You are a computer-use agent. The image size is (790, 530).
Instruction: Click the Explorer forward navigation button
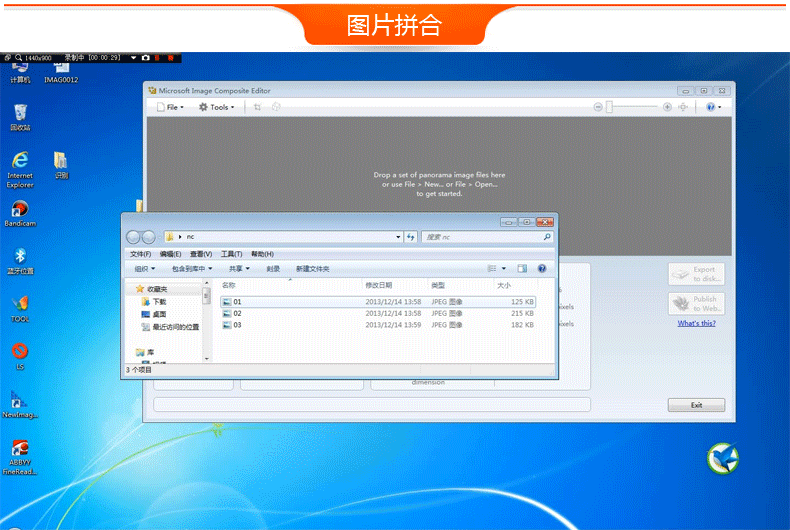pyautogui.click(x=149, y=237)
